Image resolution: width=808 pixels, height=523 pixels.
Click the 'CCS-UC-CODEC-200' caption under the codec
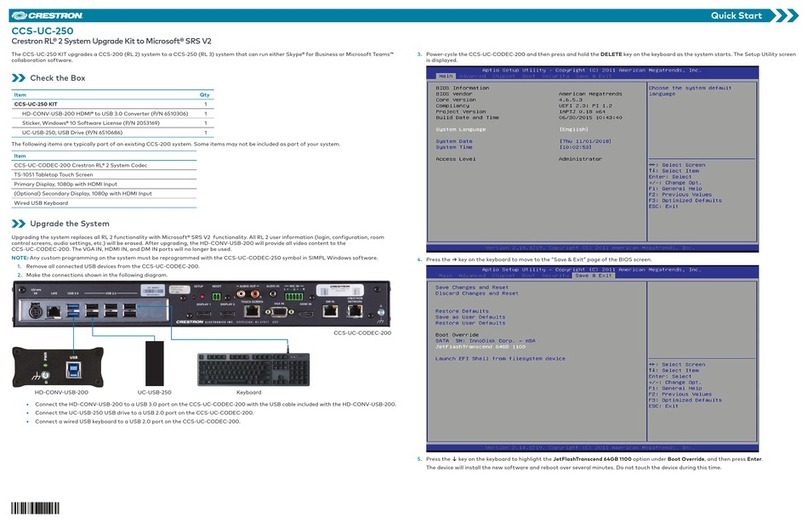click(x=362, y=333)
